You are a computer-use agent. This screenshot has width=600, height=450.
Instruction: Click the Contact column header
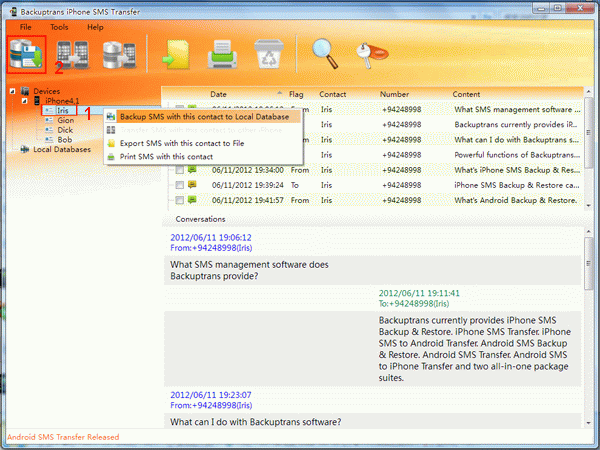333,94
